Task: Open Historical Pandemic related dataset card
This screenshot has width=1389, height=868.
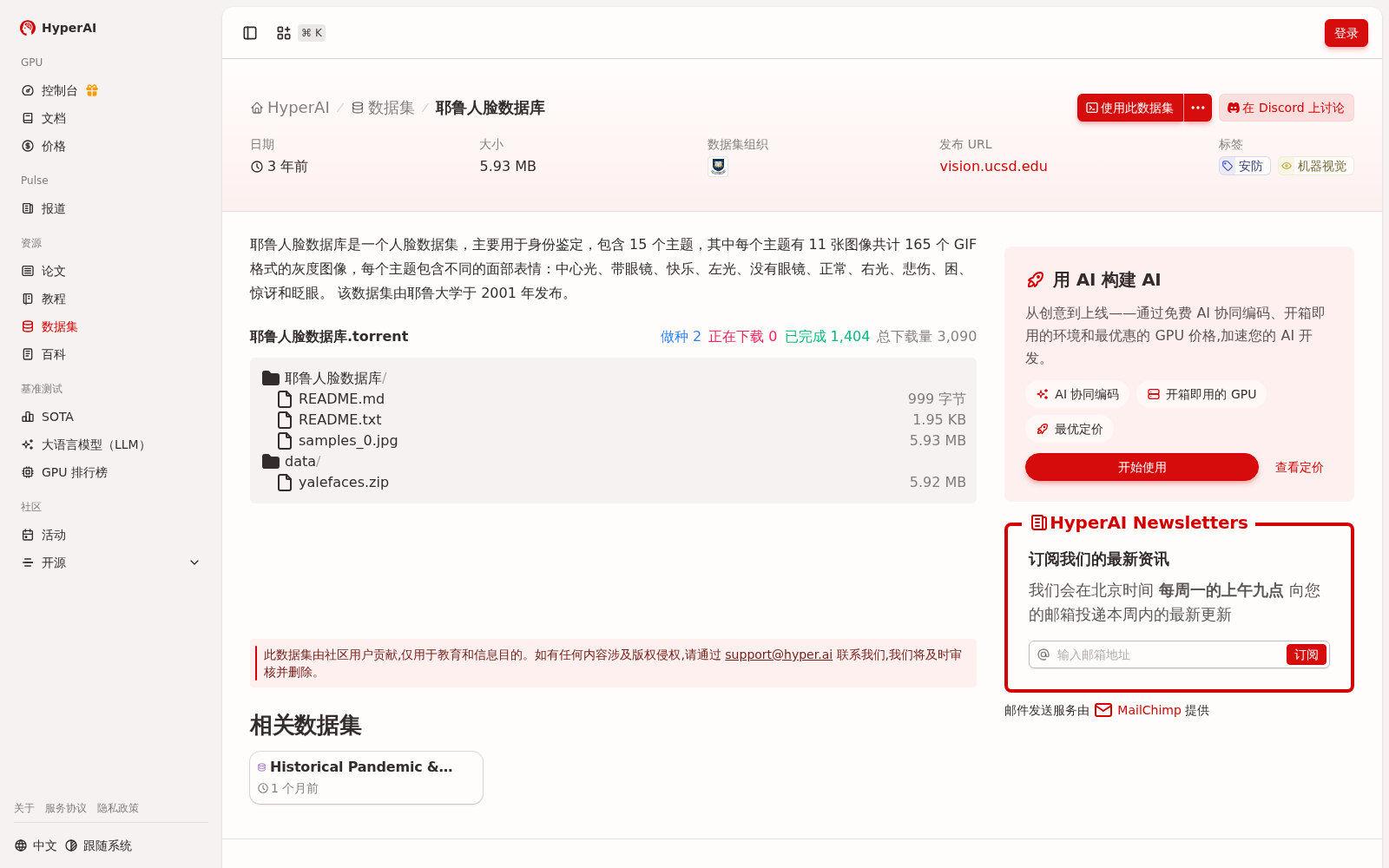Action: pyautogui.click(x=366, y=778)
